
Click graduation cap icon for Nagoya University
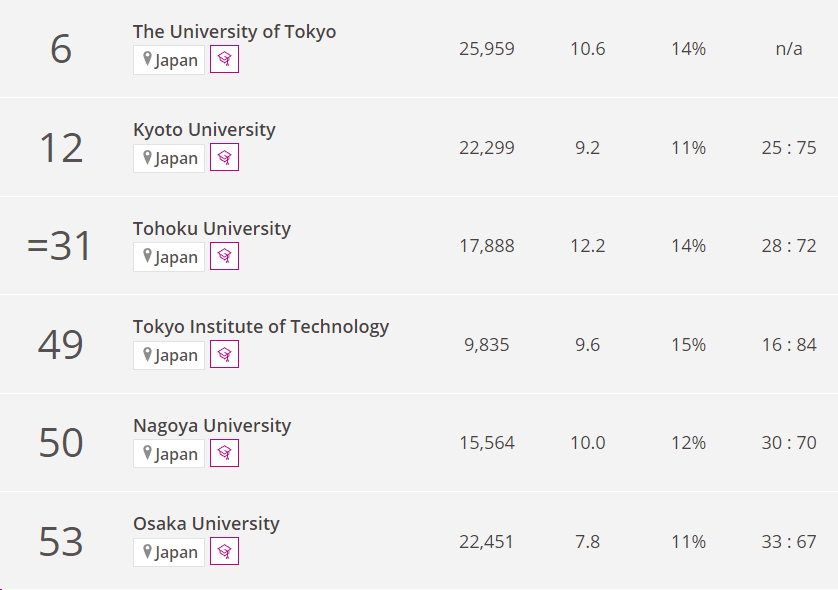click(224, 453)
